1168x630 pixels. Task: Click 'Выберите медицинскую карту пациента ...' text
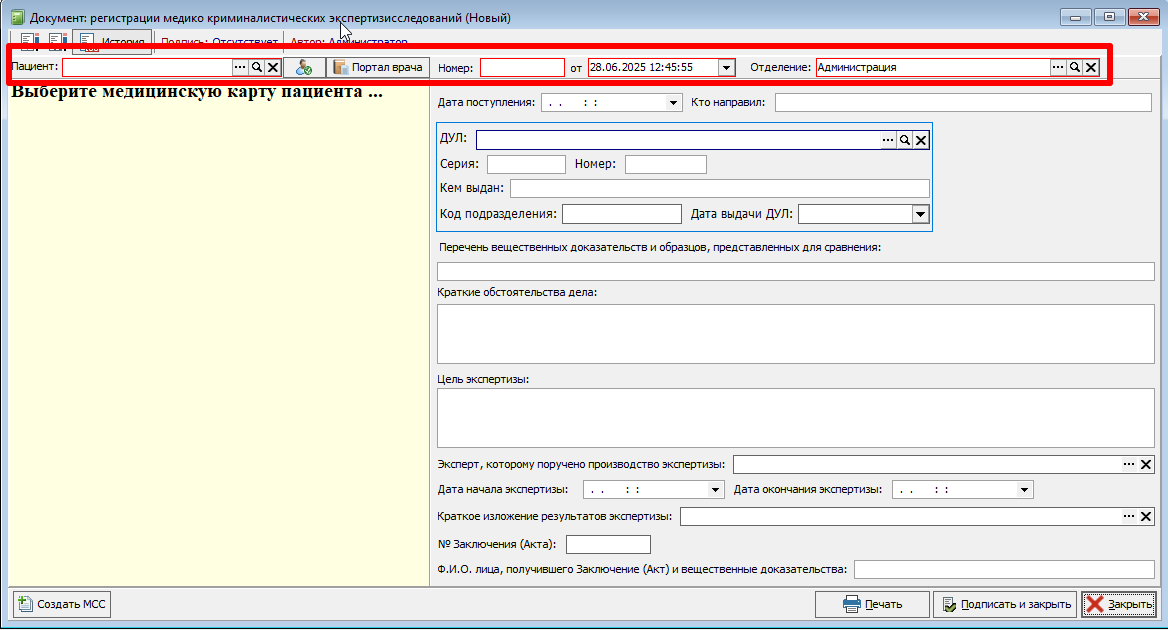197,92
